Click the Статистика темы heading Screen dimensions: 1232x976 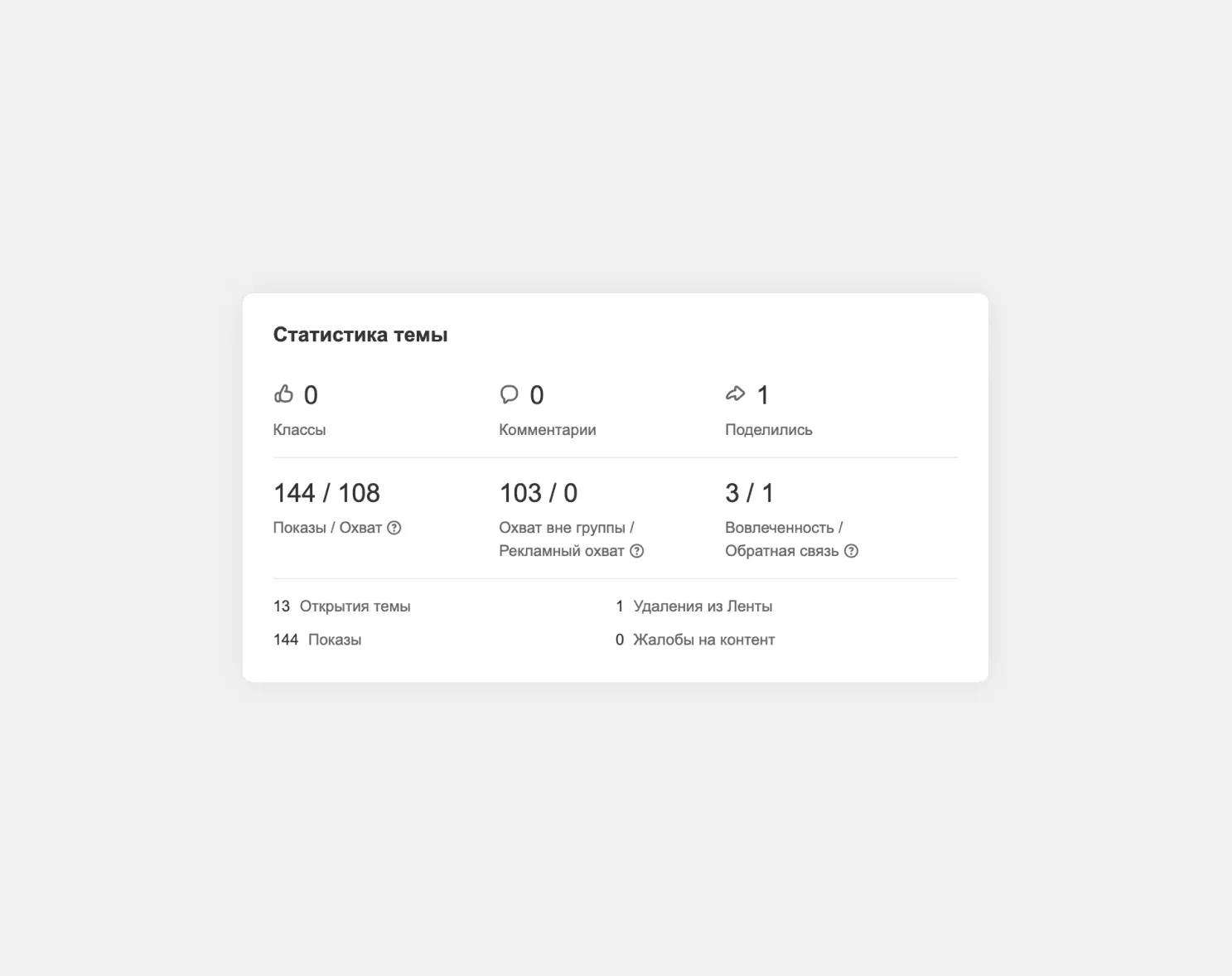click(360, 335)
